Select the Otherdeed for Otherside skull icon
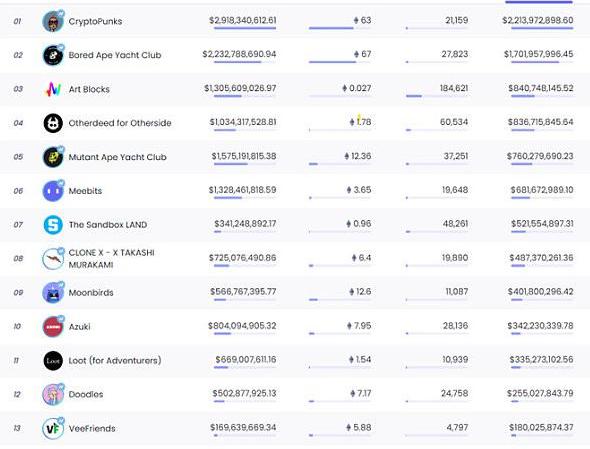 coord(53,123)
